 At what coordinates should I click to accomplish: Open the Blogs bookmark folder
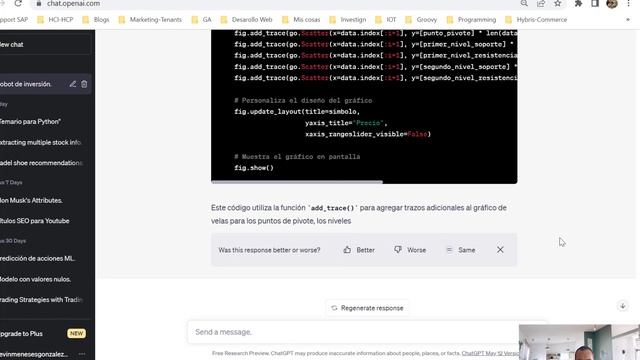point(96,20)
